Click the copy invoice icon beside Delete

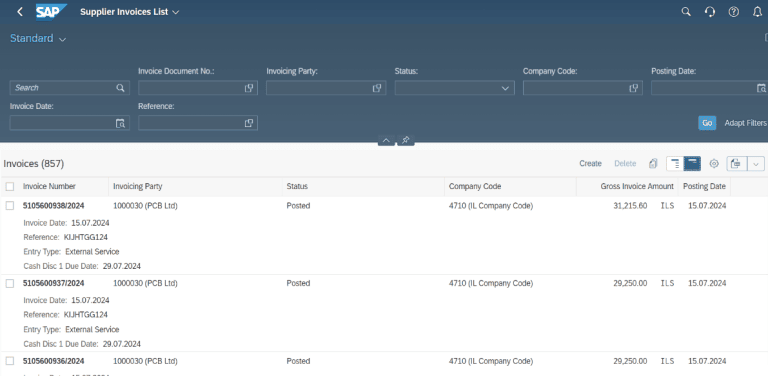652,164
